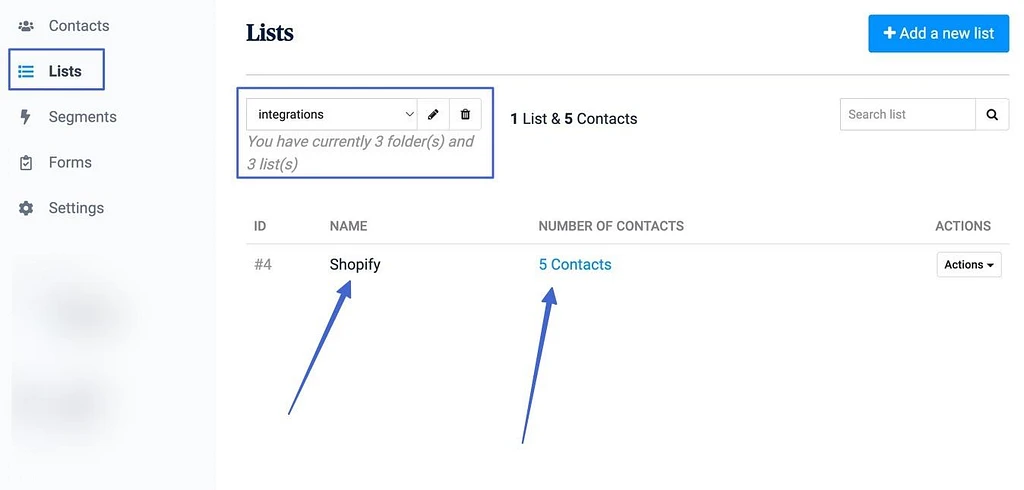Focus the Search list input field
The image size is (1024, 490).
(x=908, y=114)
